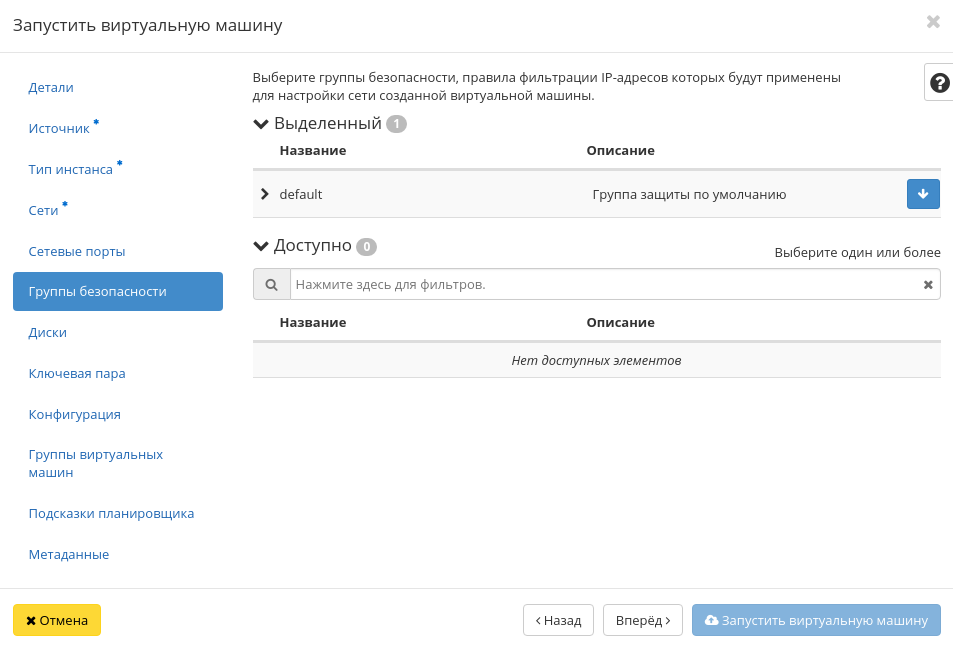Collapse the Доступно section

click(x=261, y=246)
